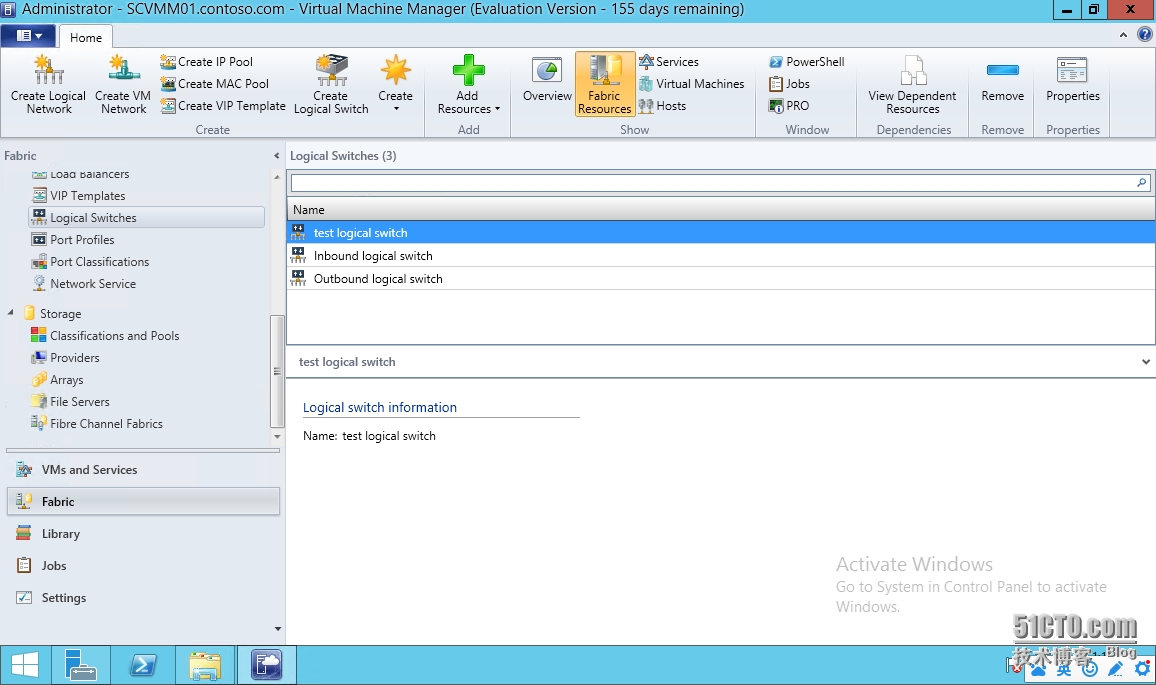Screen dimensions: 1156x685
Task: Select Arrays tree node
Action: (x=58, y=380)
